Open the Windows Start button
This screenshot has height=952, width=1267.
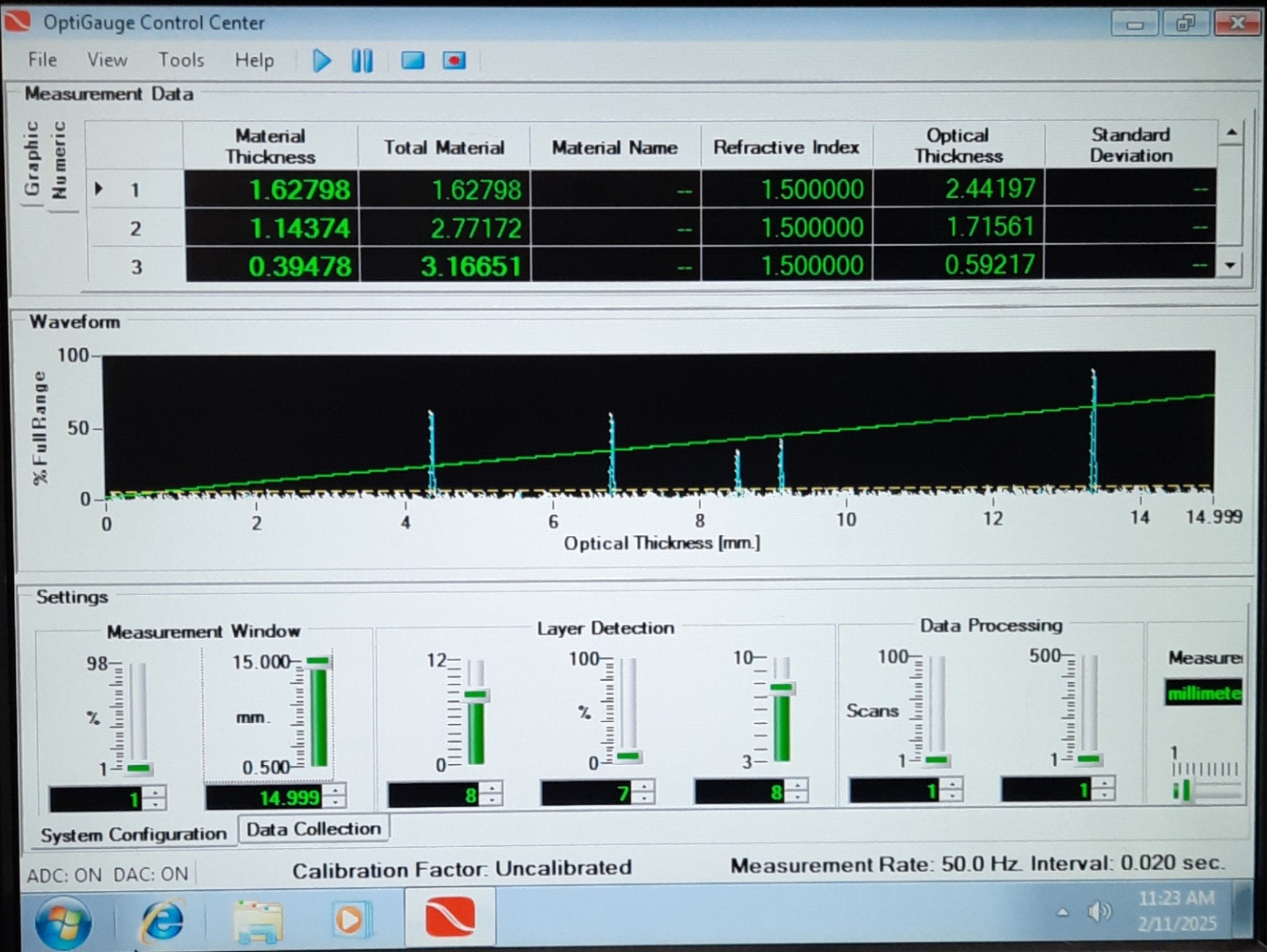coord(63,922)
